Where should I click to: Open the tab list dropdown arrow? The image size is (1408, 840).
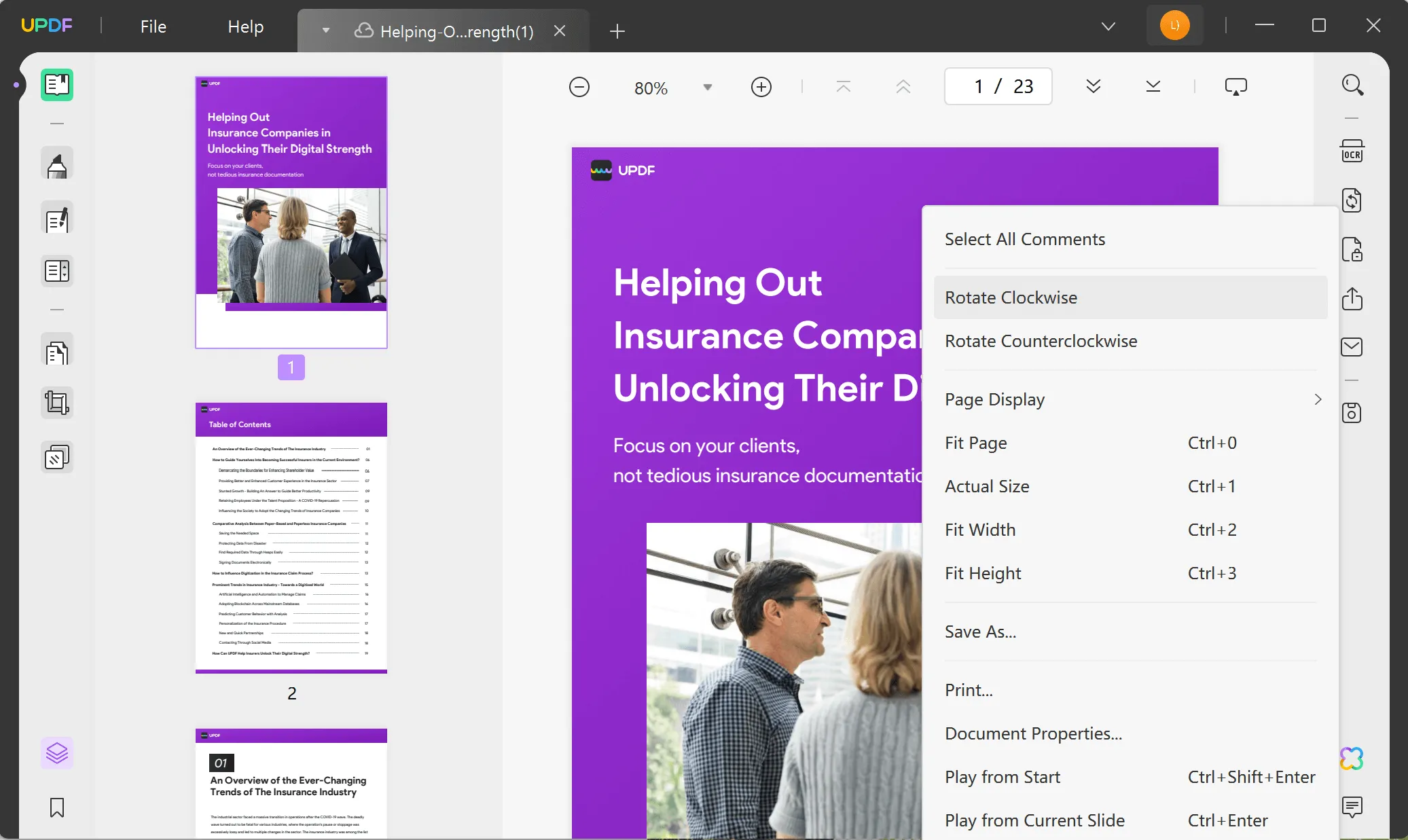[1108, 26]
